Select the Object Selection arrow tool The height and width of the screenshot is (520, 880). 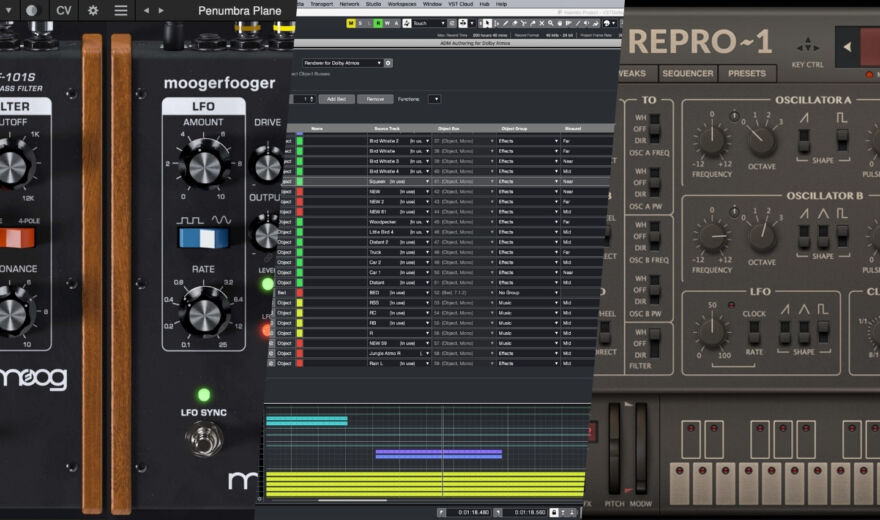[x=488, y=23]
